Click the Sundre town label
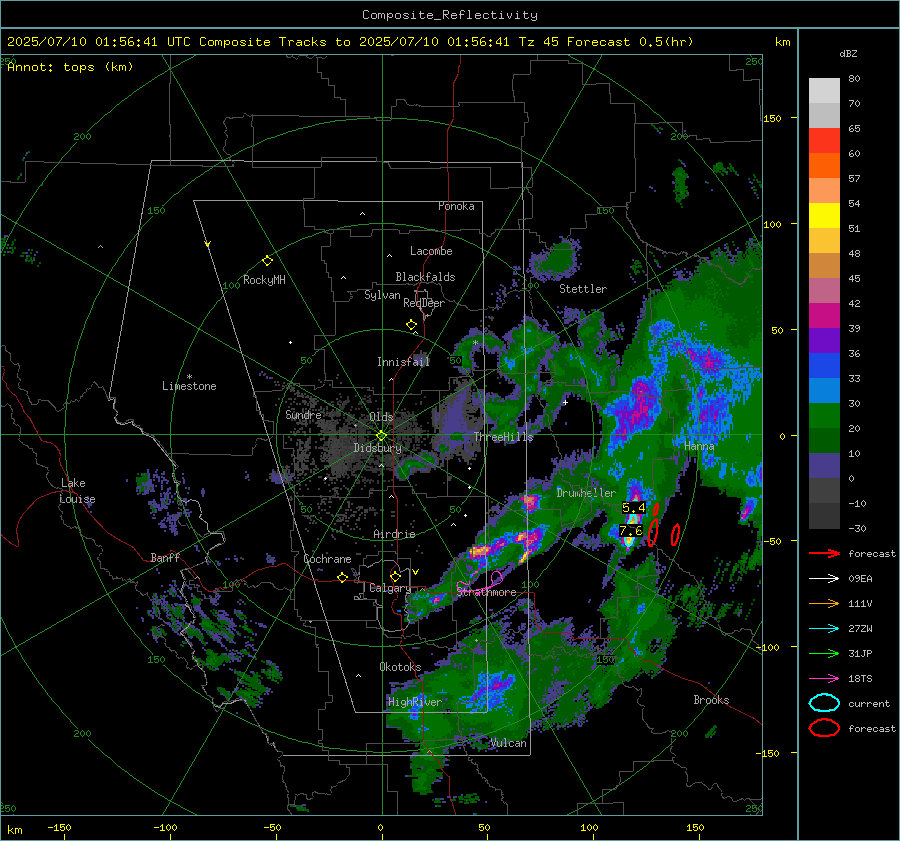 point(303,414)
